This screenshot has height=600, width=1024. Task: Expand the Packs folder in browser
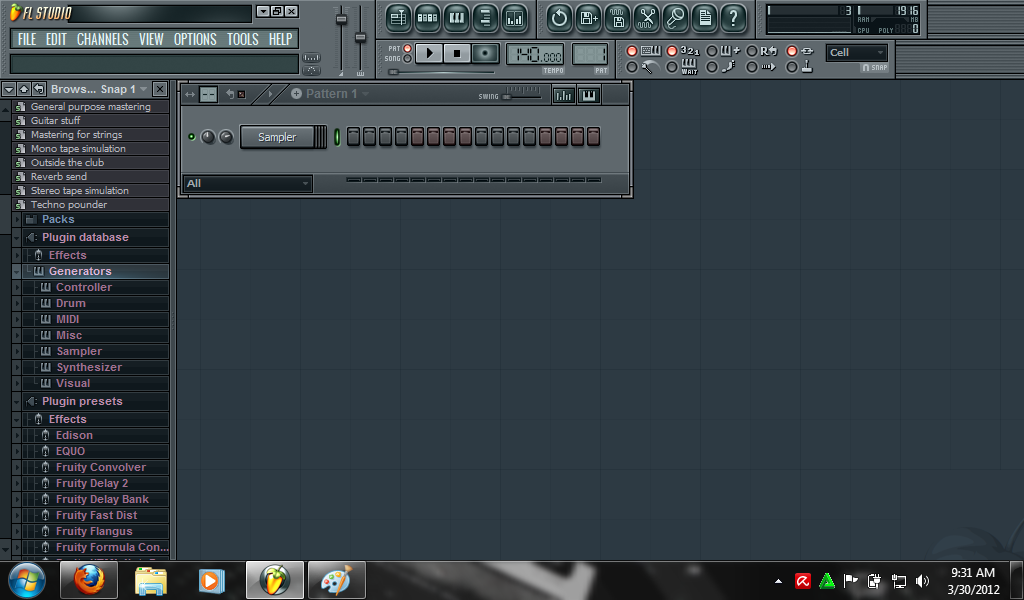17,219
